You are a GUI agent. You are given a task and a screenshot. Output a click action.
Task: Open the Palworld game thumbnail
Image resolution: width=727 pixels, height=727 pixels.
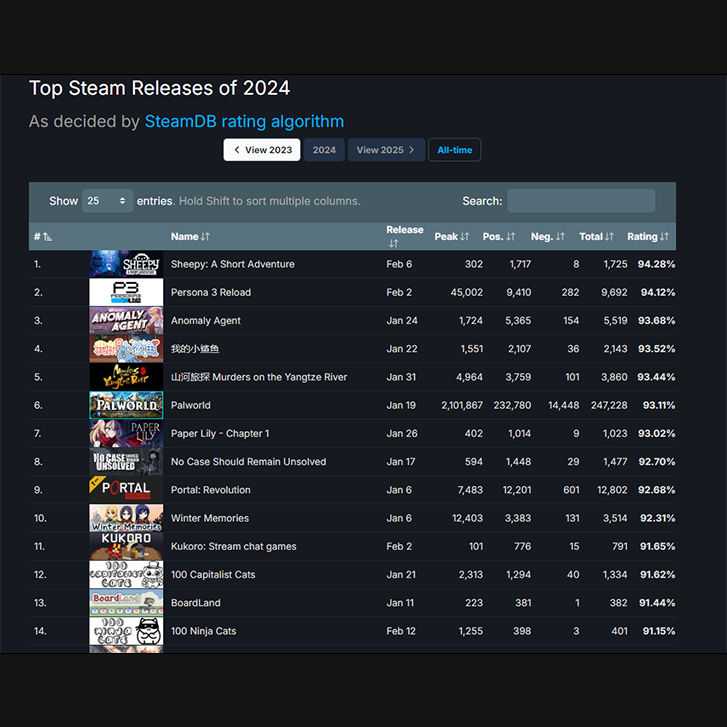pyautogui.click(x=126, y=405)
